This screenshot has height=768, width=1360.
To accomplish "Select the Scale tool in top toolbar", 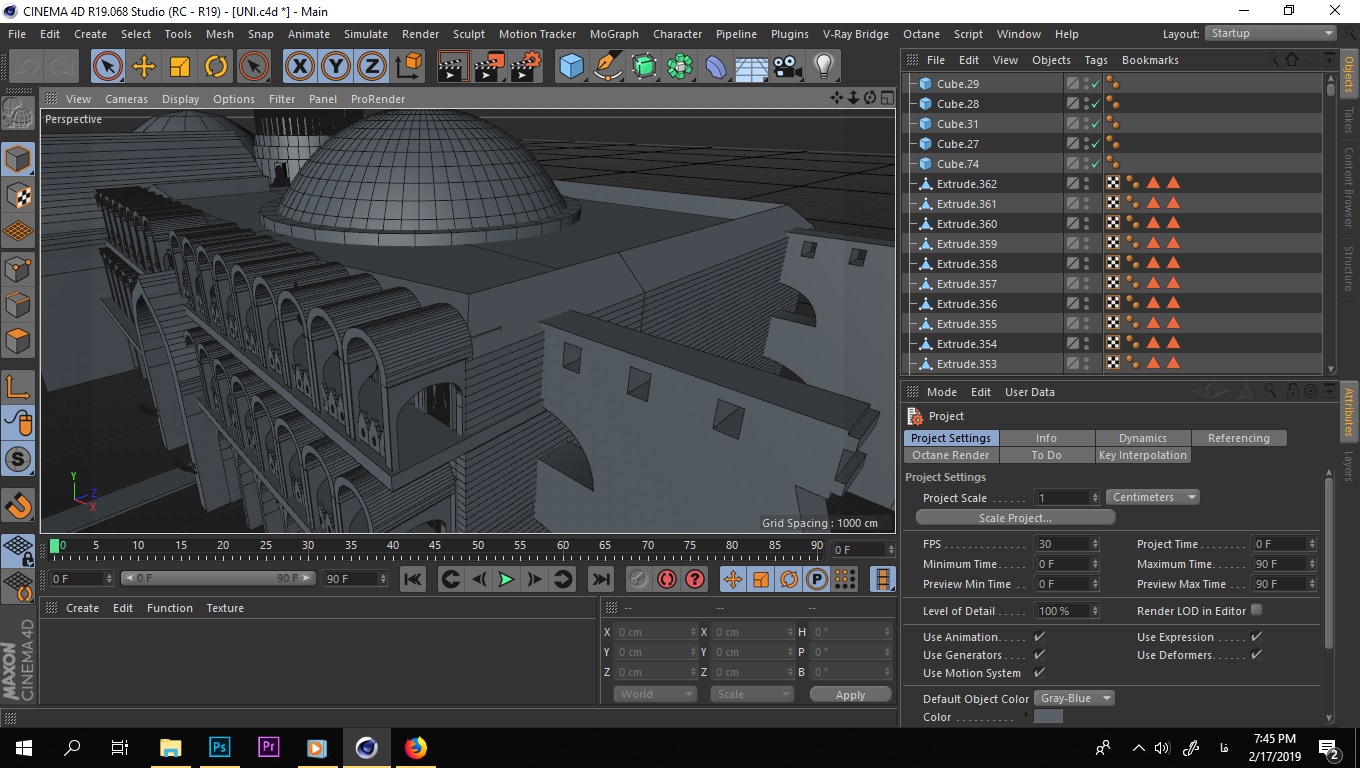I will [x=180, y=67].
